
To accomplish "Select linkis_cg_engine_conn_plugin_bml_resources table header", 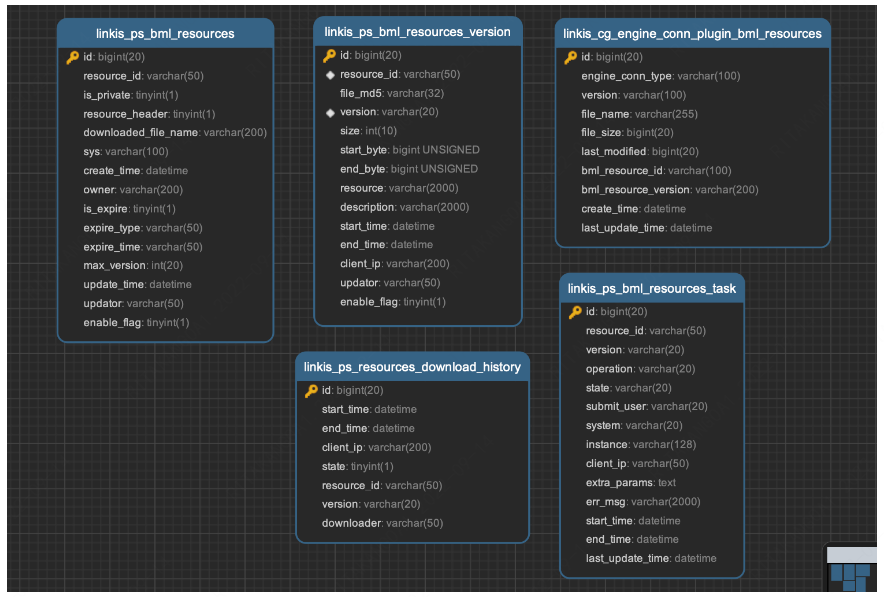I will click(x=692, y=34).
